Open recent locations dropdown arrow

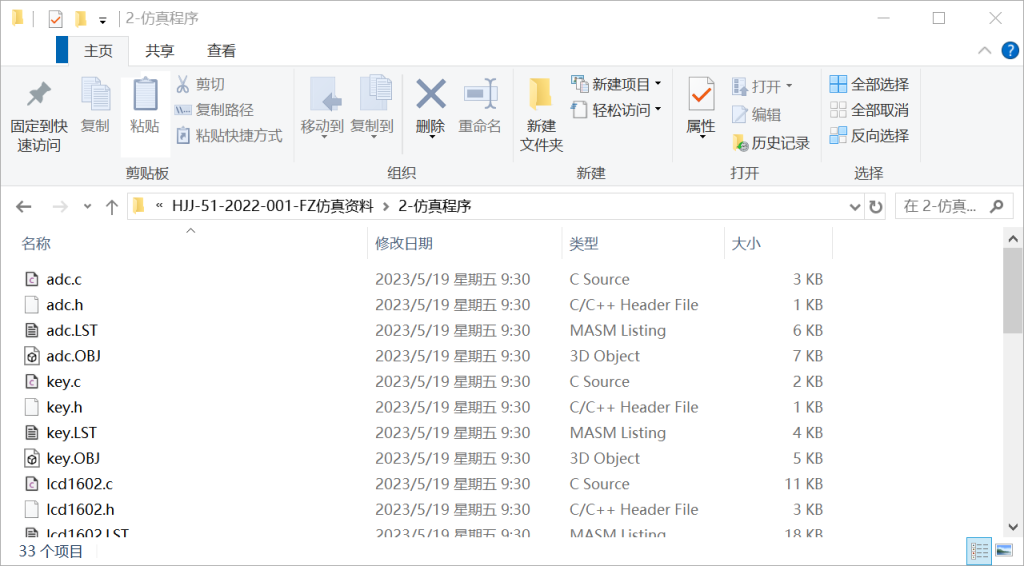[88, 207]
